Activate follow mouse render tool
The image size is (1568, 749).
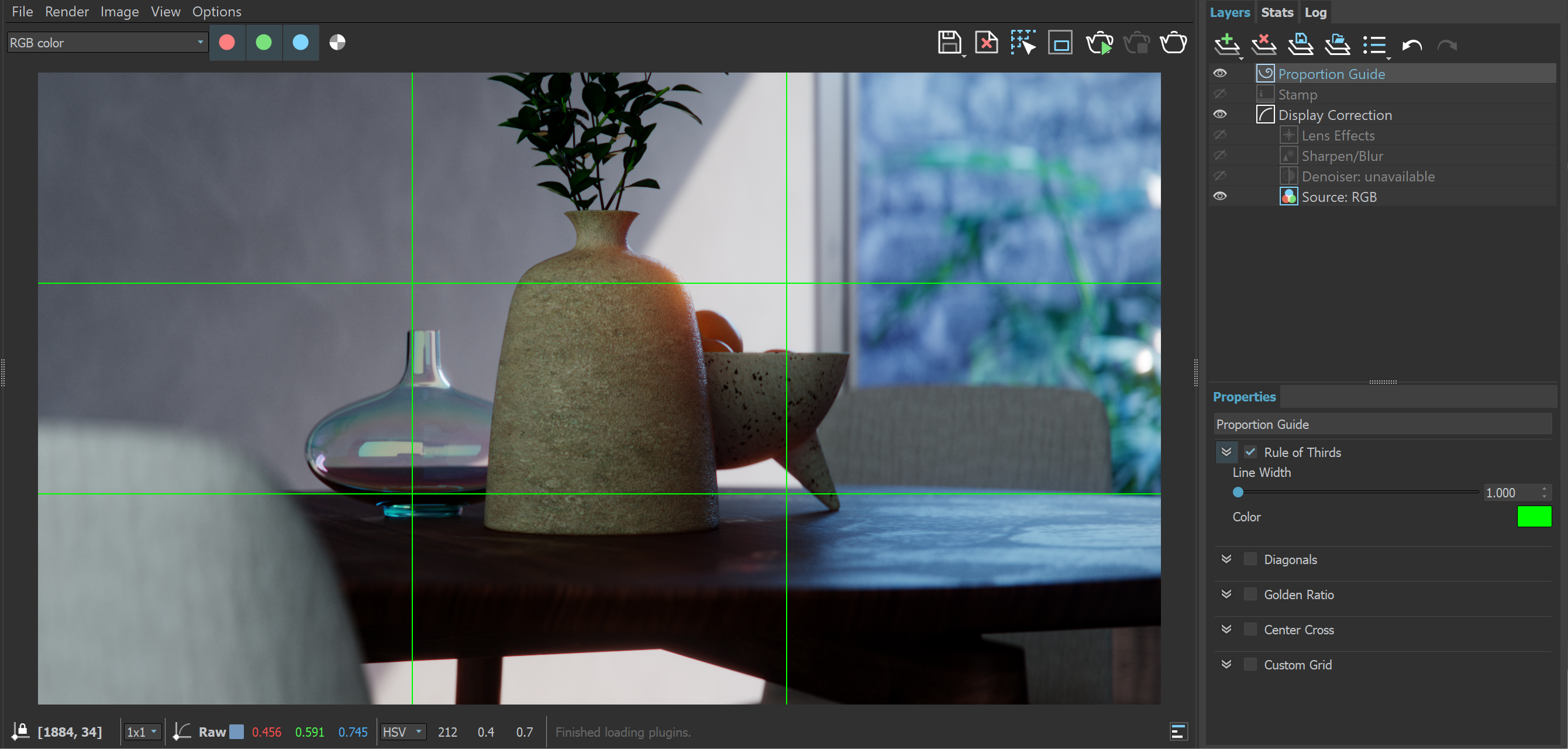1023,43
